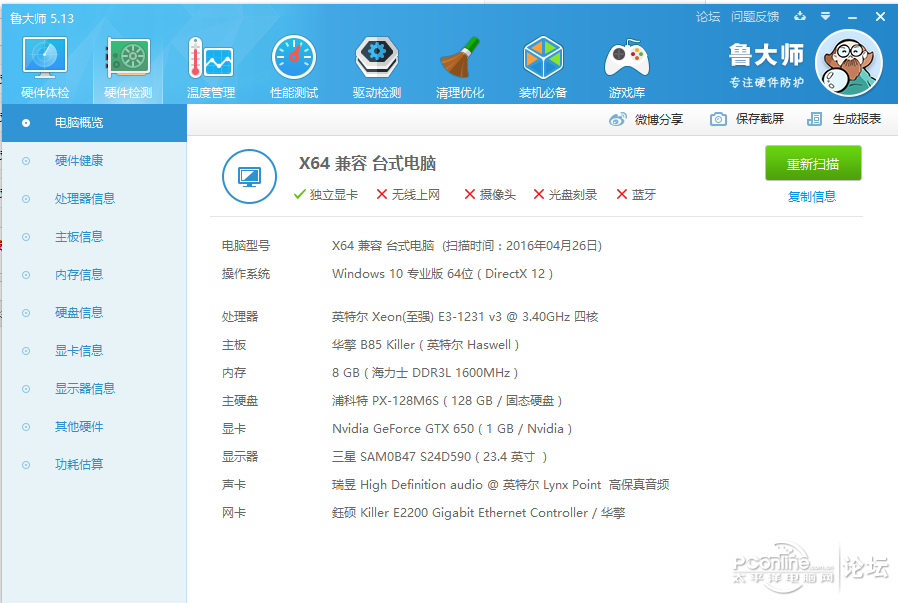The width and height of the screenshot is (898, 603).
Task: Click the green 重新扫描 button
Action: (x=813, y=163)
